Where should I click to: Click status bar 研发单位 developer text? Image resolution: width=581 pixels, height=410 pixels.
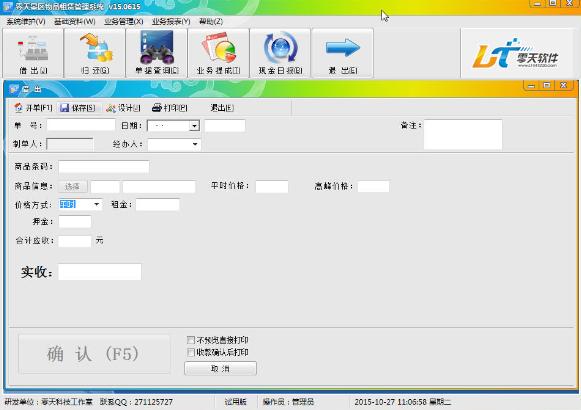pos(49,402)
